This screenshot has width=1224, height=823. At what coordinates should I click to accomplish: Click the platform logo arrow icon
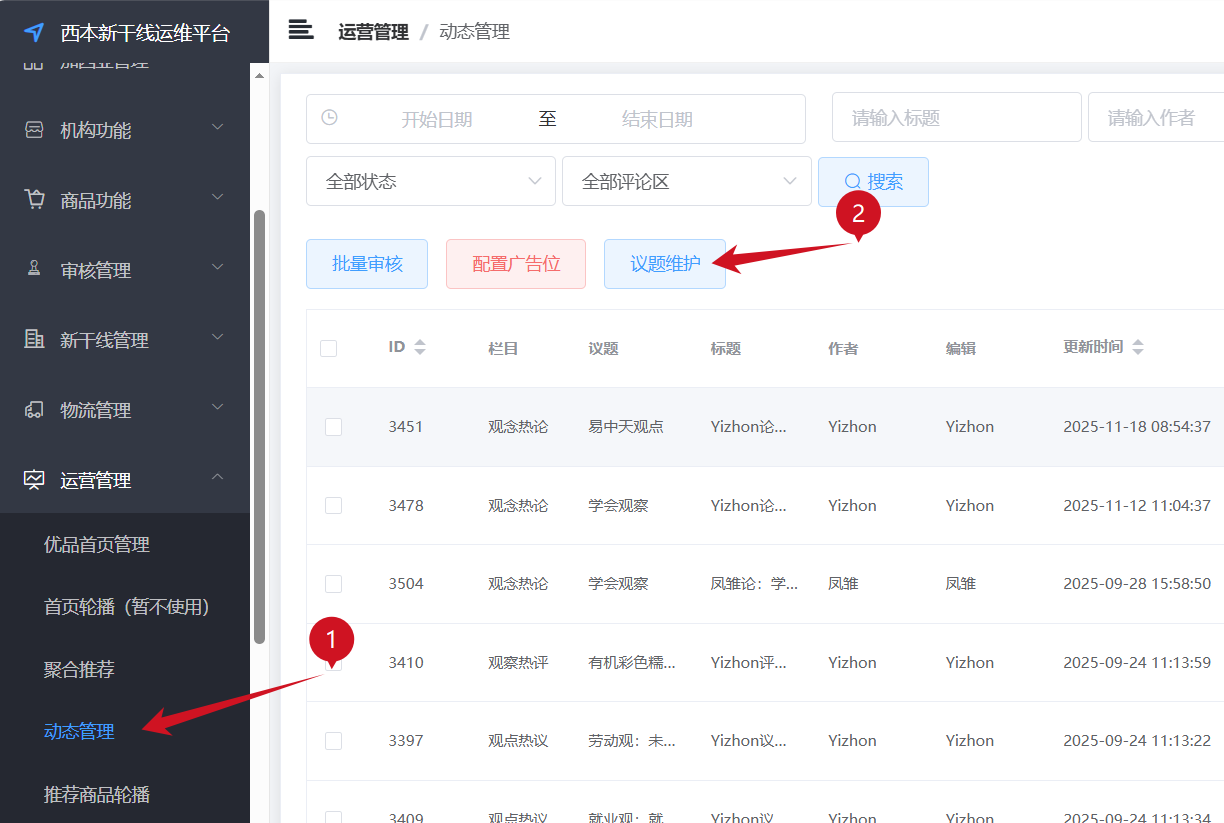click(34, 33)
